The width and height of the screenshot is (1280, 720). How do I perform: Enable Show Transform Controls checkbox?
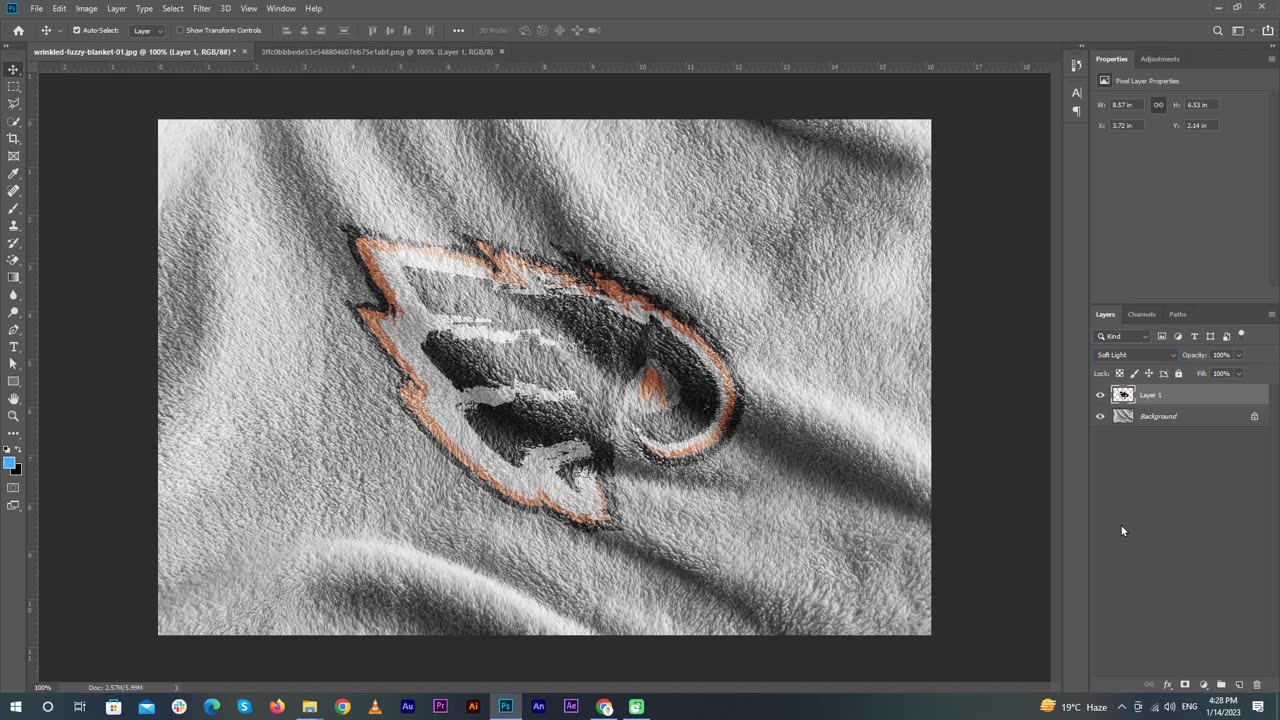coord(180,30)
